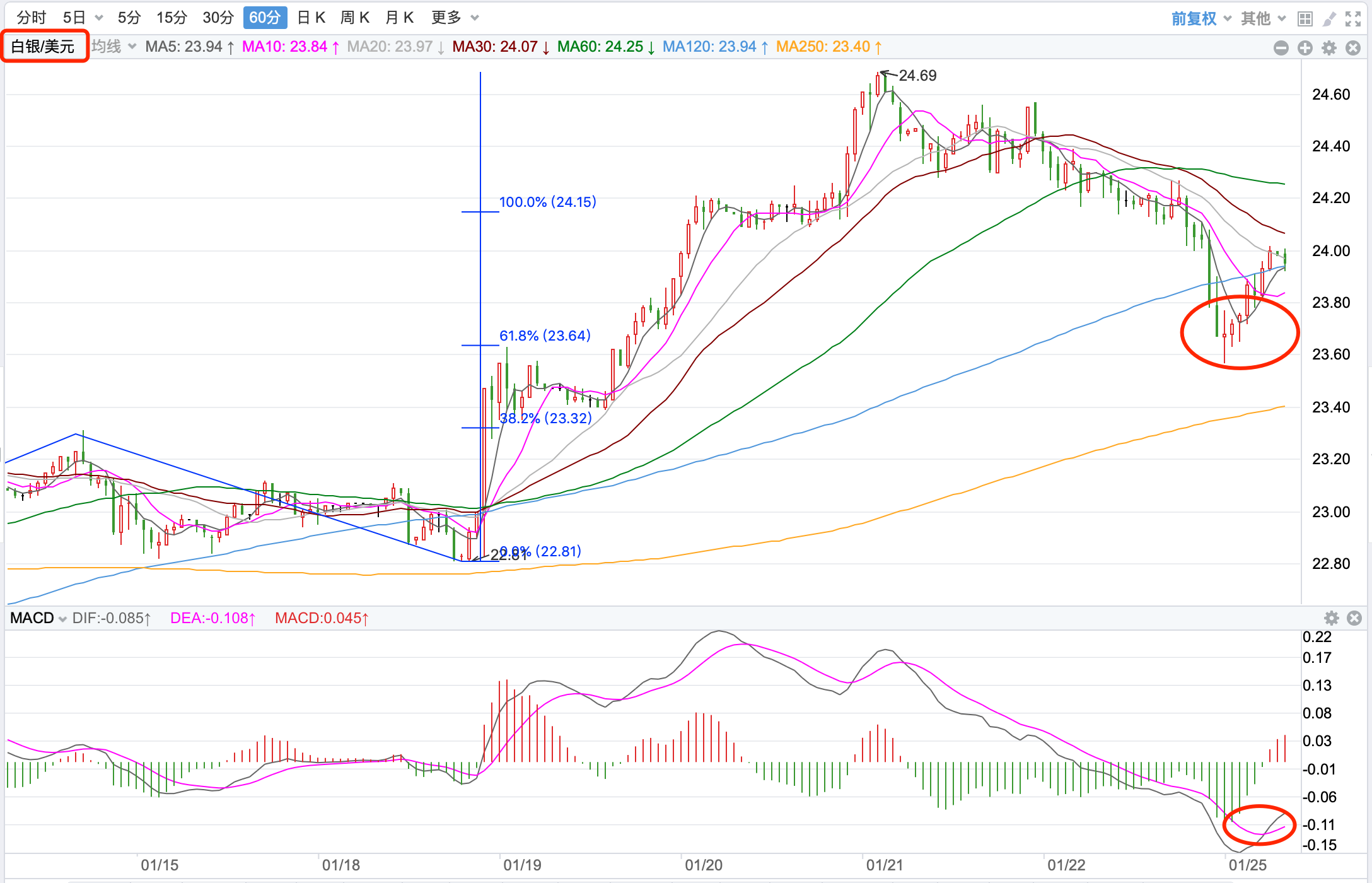The image size is (1372, 883).
Task: Select the paintbrush drawing tool icon
Action: point(1328,19)
